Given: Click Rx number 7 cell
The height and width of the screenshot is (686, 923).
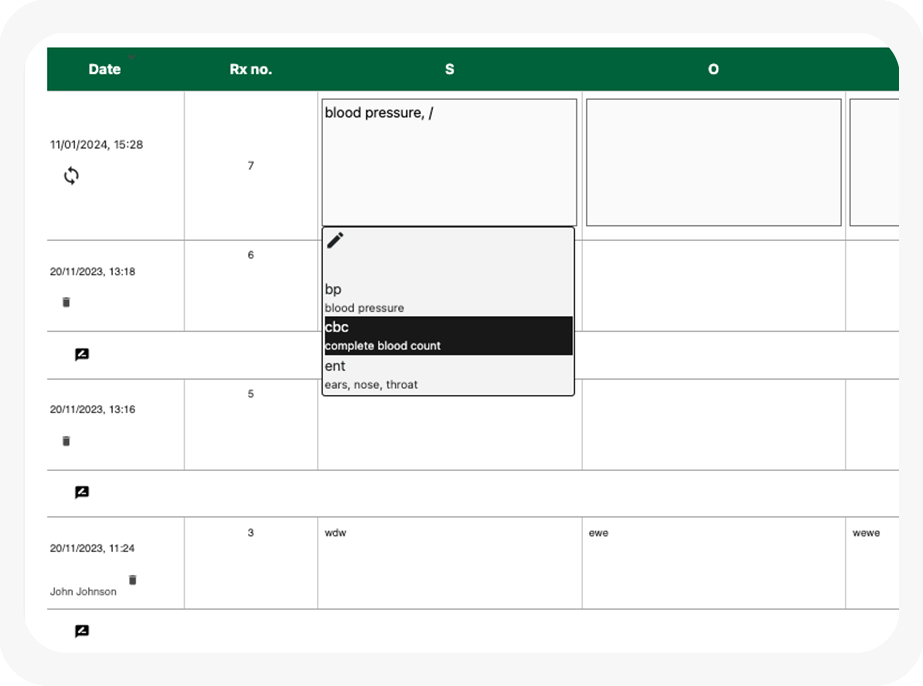Looking at the screenshot, I should click(x=251, y=165).
